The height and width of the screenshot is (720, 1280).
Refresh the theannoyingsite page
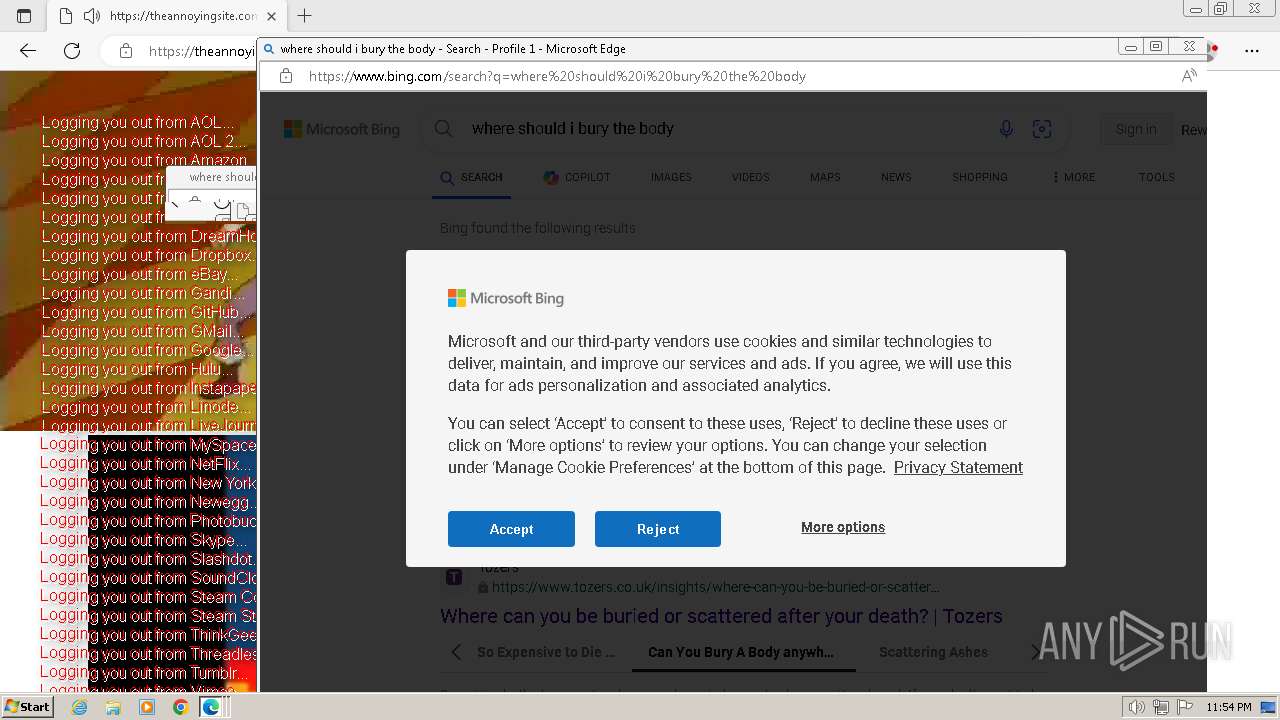(x=72, y=51)
